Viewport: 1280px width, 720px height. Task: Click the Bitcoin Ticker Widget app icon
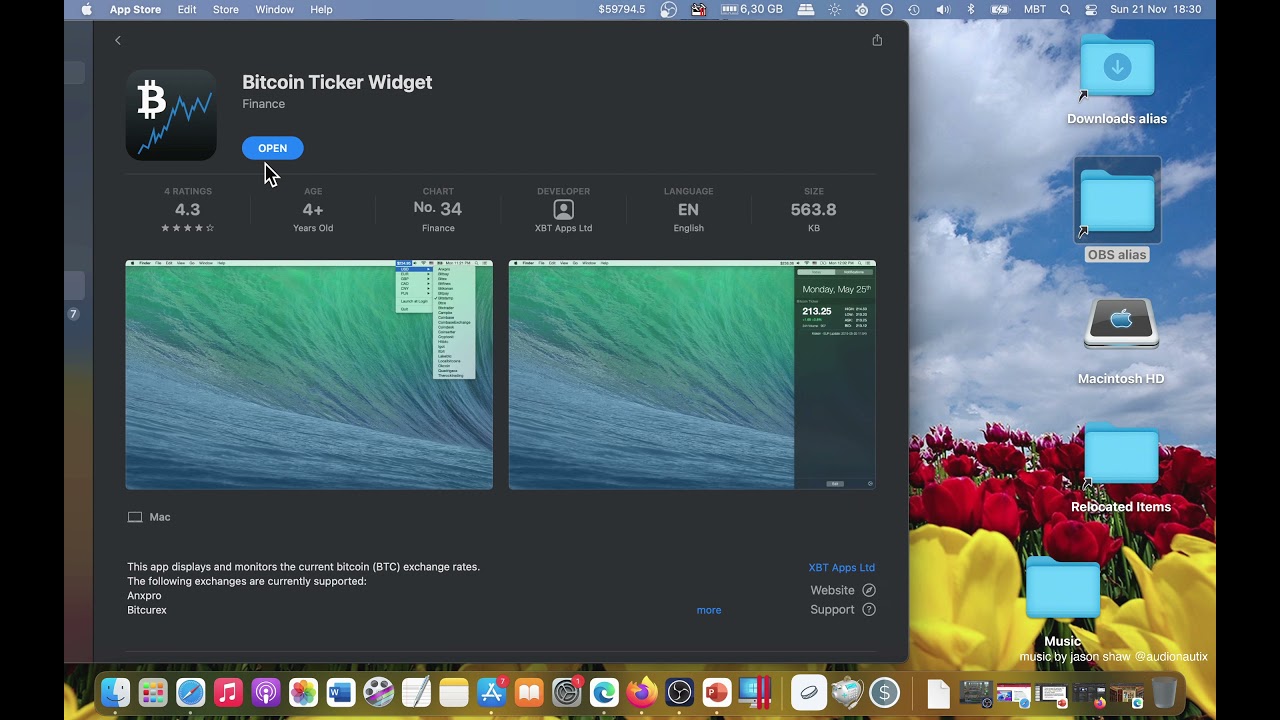(171, 115)
